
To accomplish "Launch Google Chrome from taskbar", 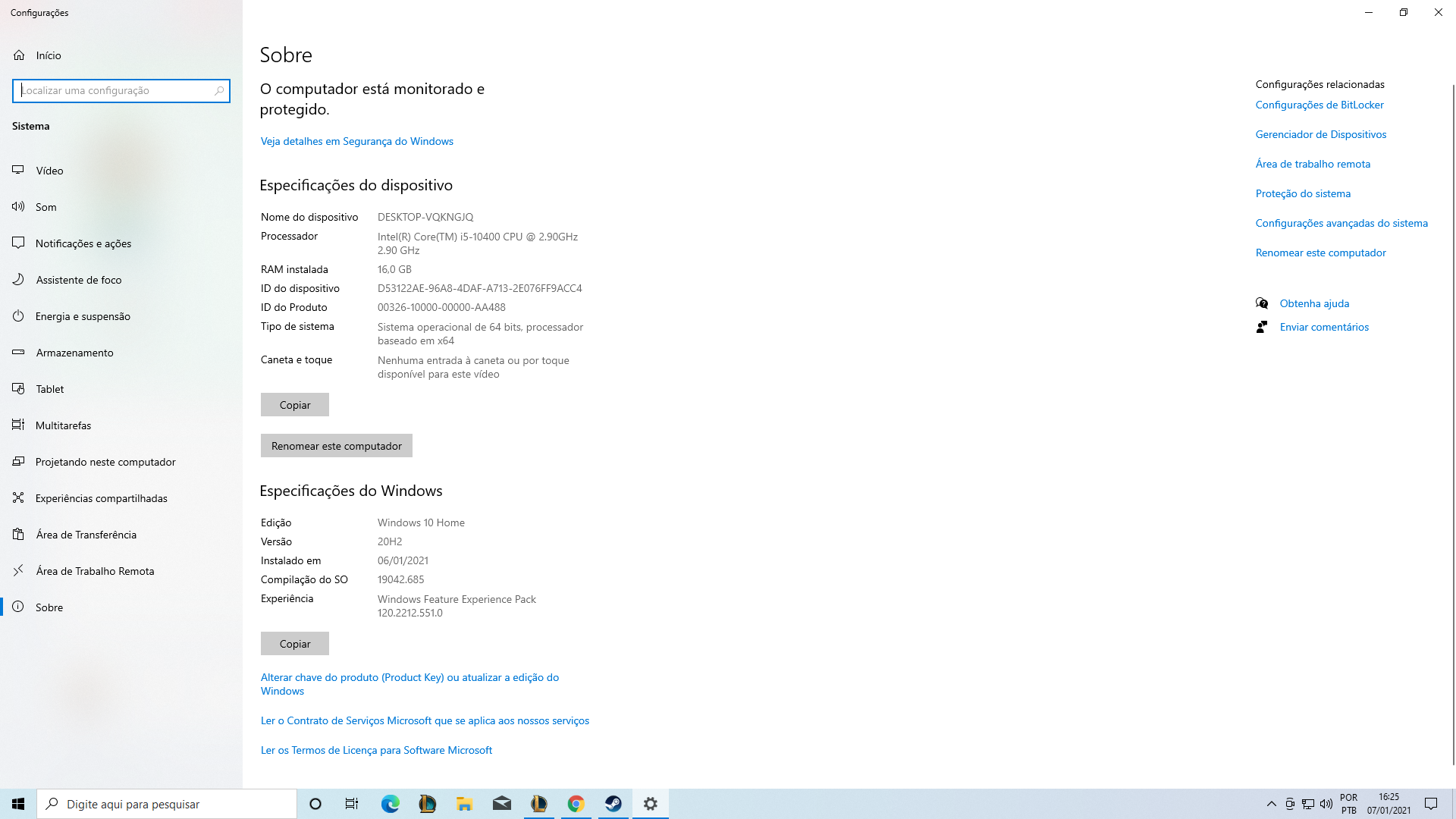I will pos(576,804).
